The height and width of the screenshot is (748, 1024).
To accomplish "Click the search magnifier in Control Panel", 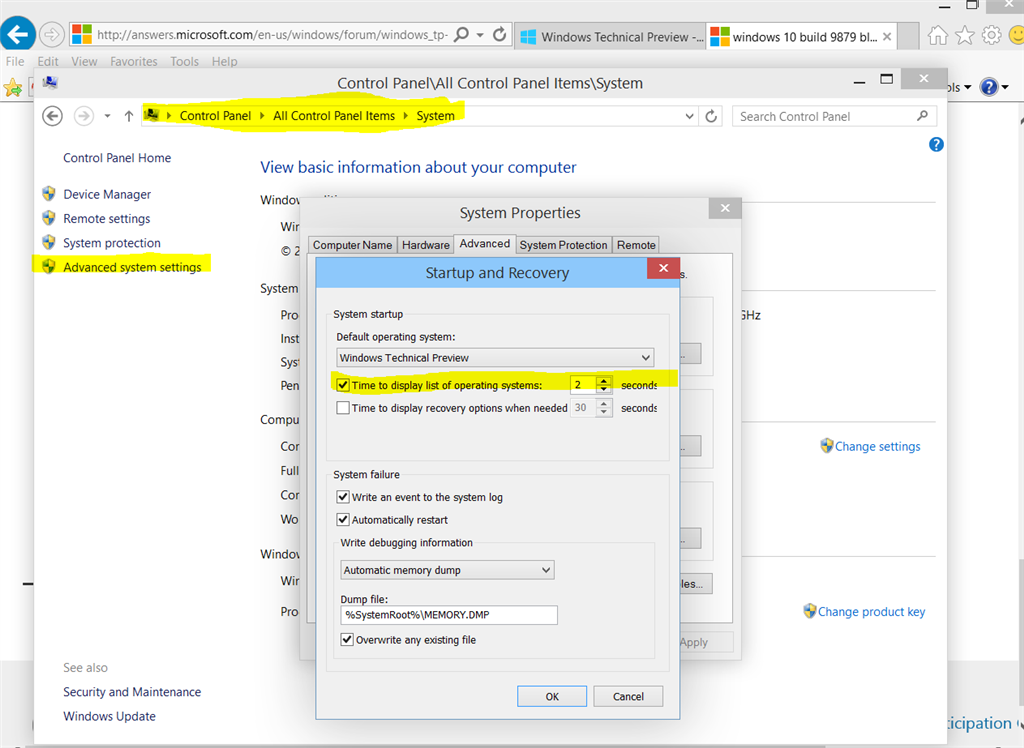I will click(922, 116).
